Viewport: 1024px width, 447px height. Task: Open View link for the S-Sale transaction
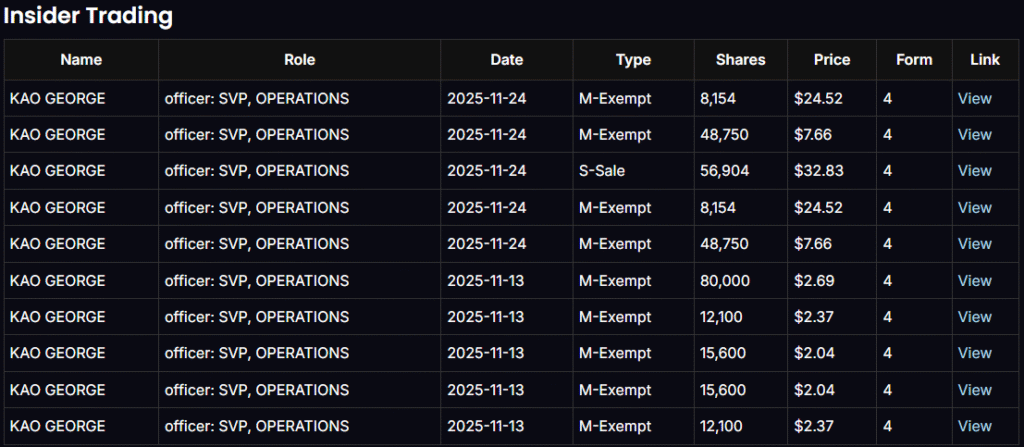974,171
